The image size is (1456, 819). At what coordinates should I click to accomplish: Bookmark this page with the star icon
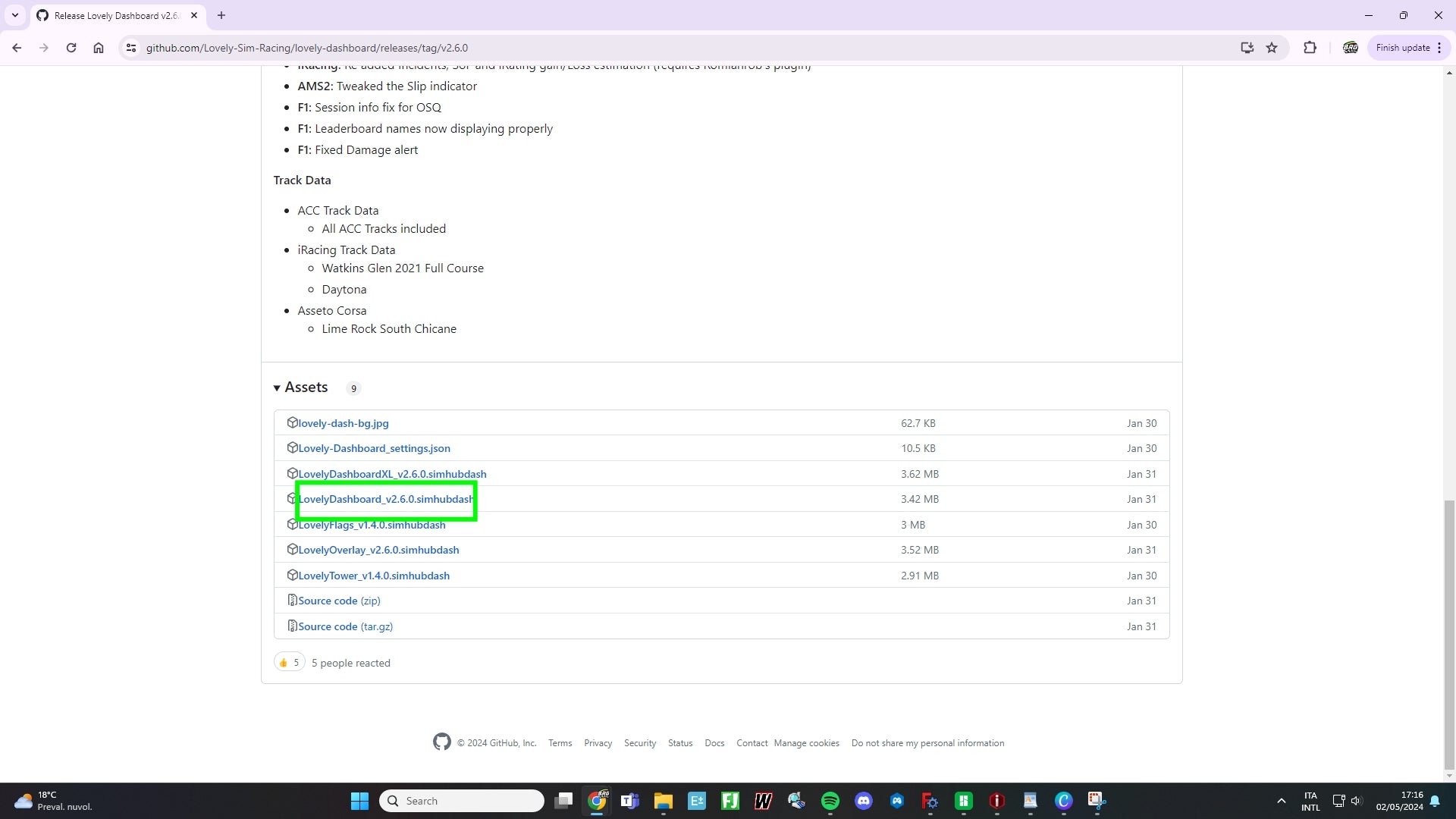coord(1272,48)
